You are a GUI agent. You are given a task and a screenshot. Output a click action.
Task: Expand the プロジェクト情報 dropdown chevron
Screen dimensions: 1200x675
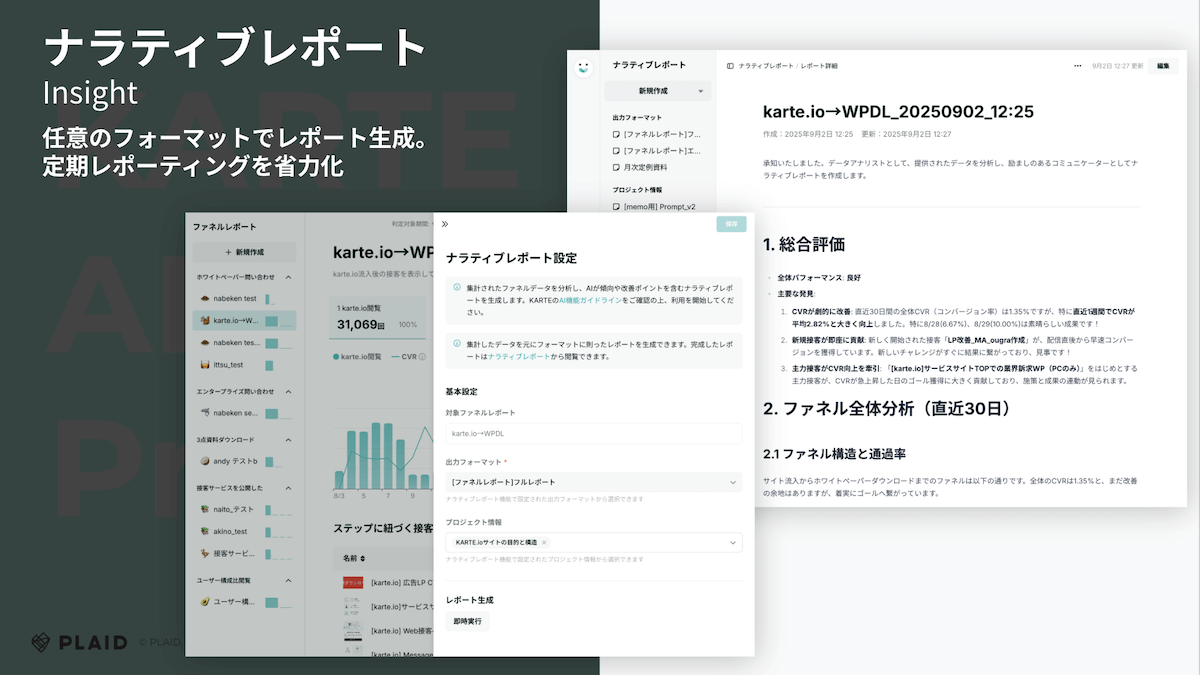(x=732, y=543)
